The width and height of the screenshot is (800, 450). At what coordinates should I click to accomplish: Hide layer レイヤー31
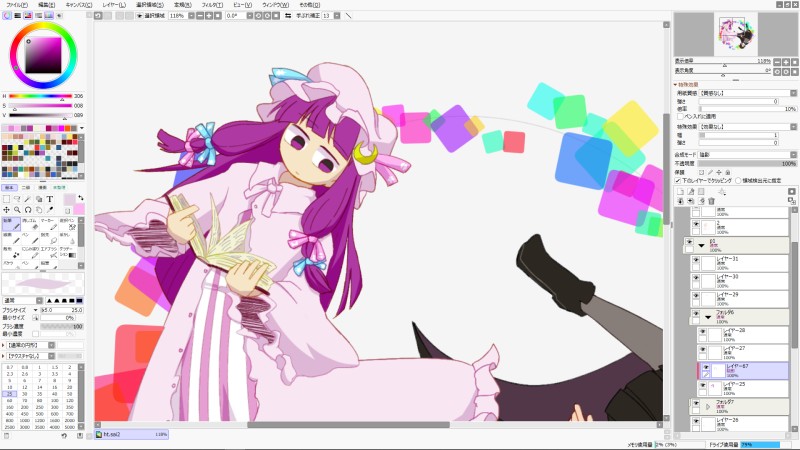[x=696, y=260]
